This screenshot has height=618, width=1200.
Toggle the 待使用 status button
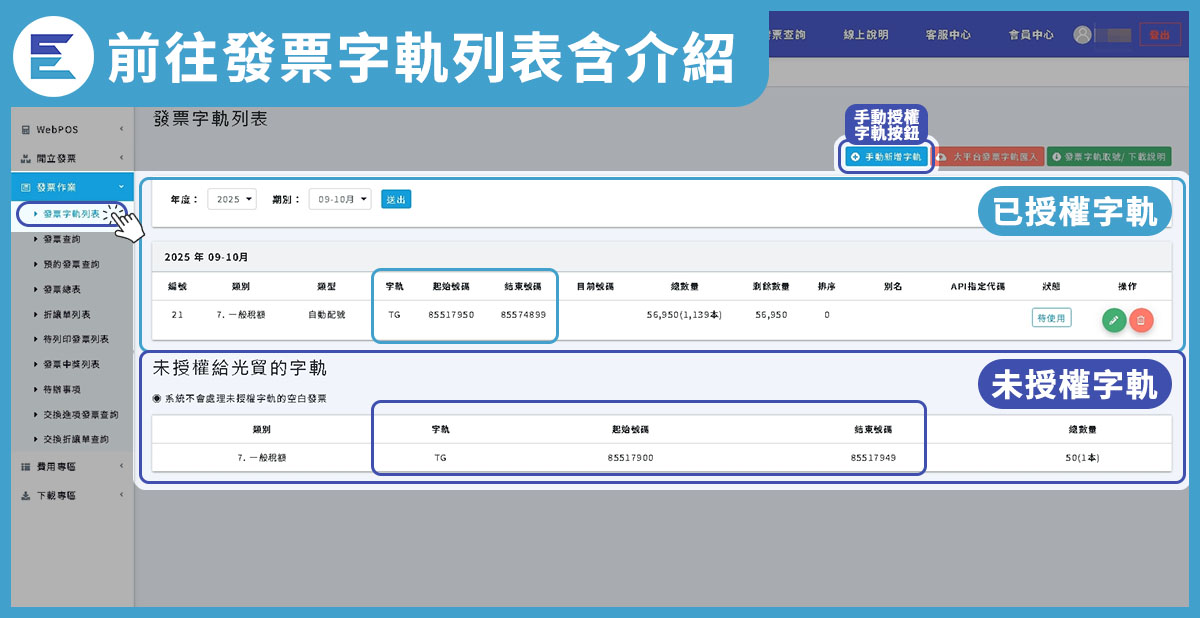pyautogui.click(x=1051, y=318)
